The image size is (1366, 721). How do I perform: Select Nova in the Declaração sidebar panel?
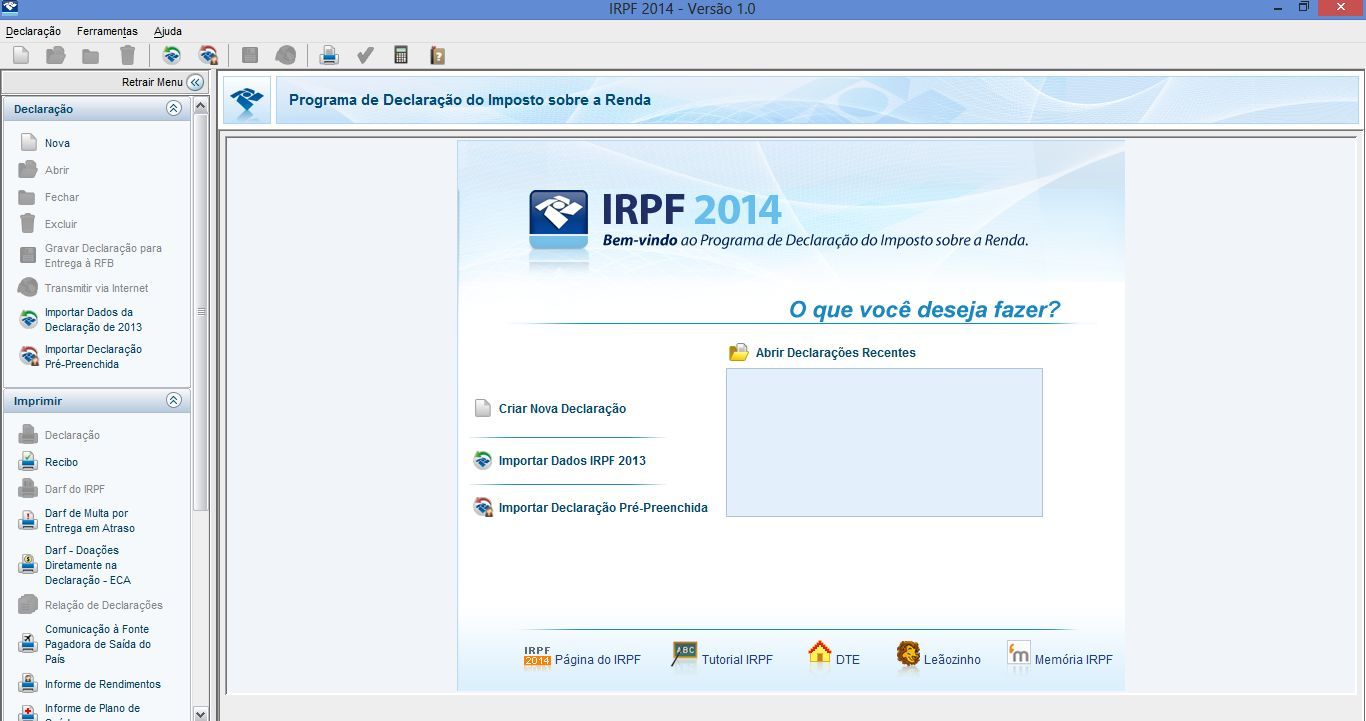tap(45, 143)
